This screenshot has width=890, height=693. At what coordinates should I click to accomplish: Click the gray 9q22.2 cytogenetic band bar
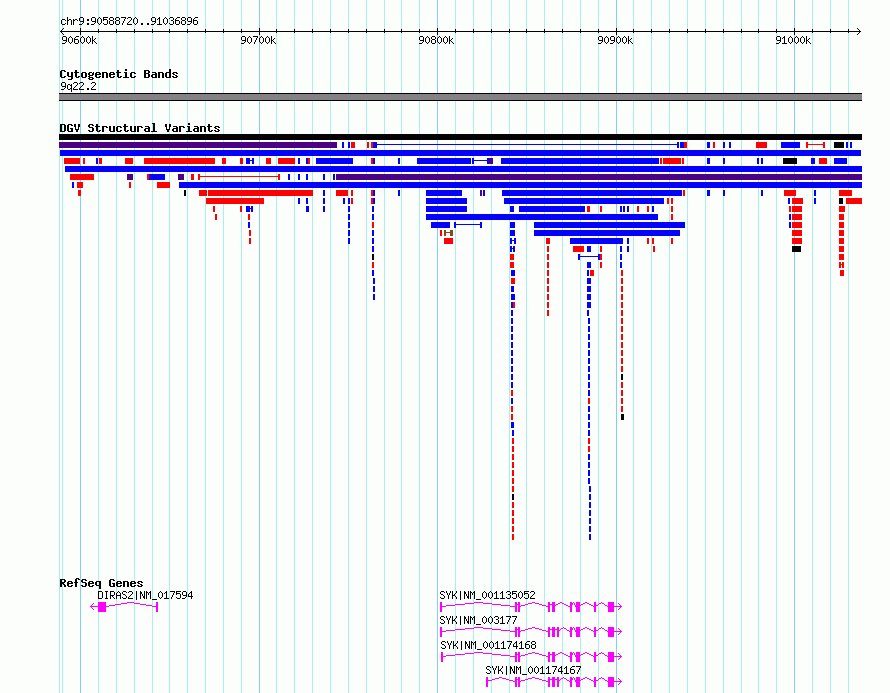(460, 97)
